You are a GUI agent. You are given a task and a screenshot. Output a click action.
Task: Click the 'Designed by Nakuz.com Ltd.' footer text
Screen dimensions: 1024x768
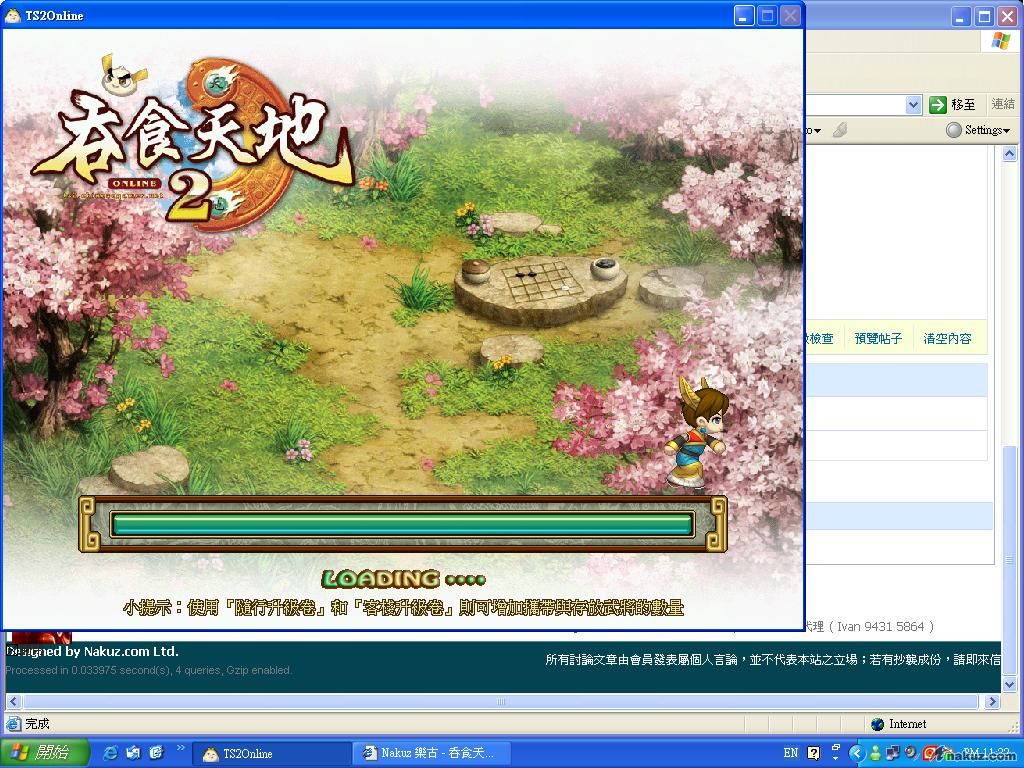[92, 651]
